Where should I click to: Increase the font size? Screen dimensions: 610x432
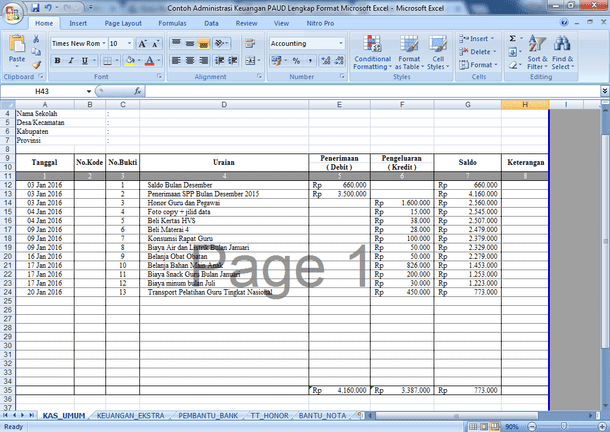(142, 44)
